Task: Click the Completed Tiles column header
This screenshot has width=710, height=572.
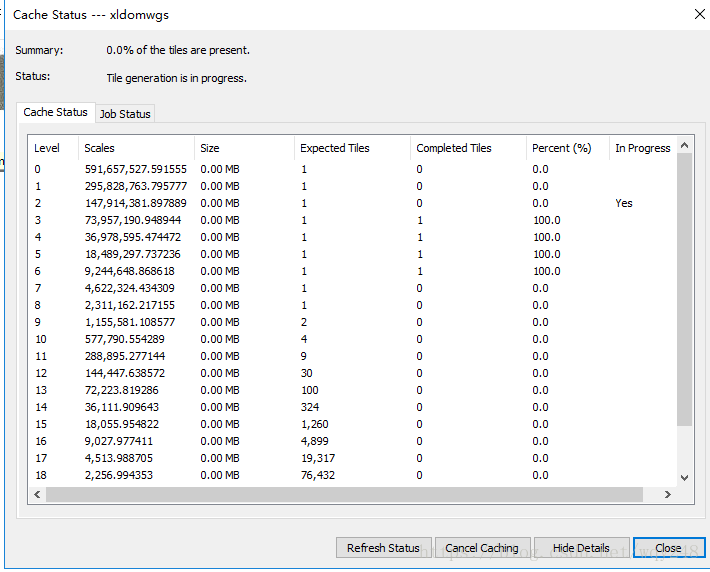Action: tap(468, 148)
